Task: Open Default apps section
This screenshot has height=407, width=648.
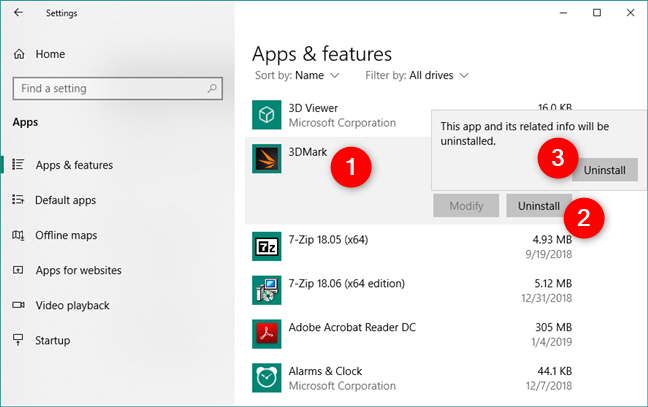Action: tap(65, 200)
